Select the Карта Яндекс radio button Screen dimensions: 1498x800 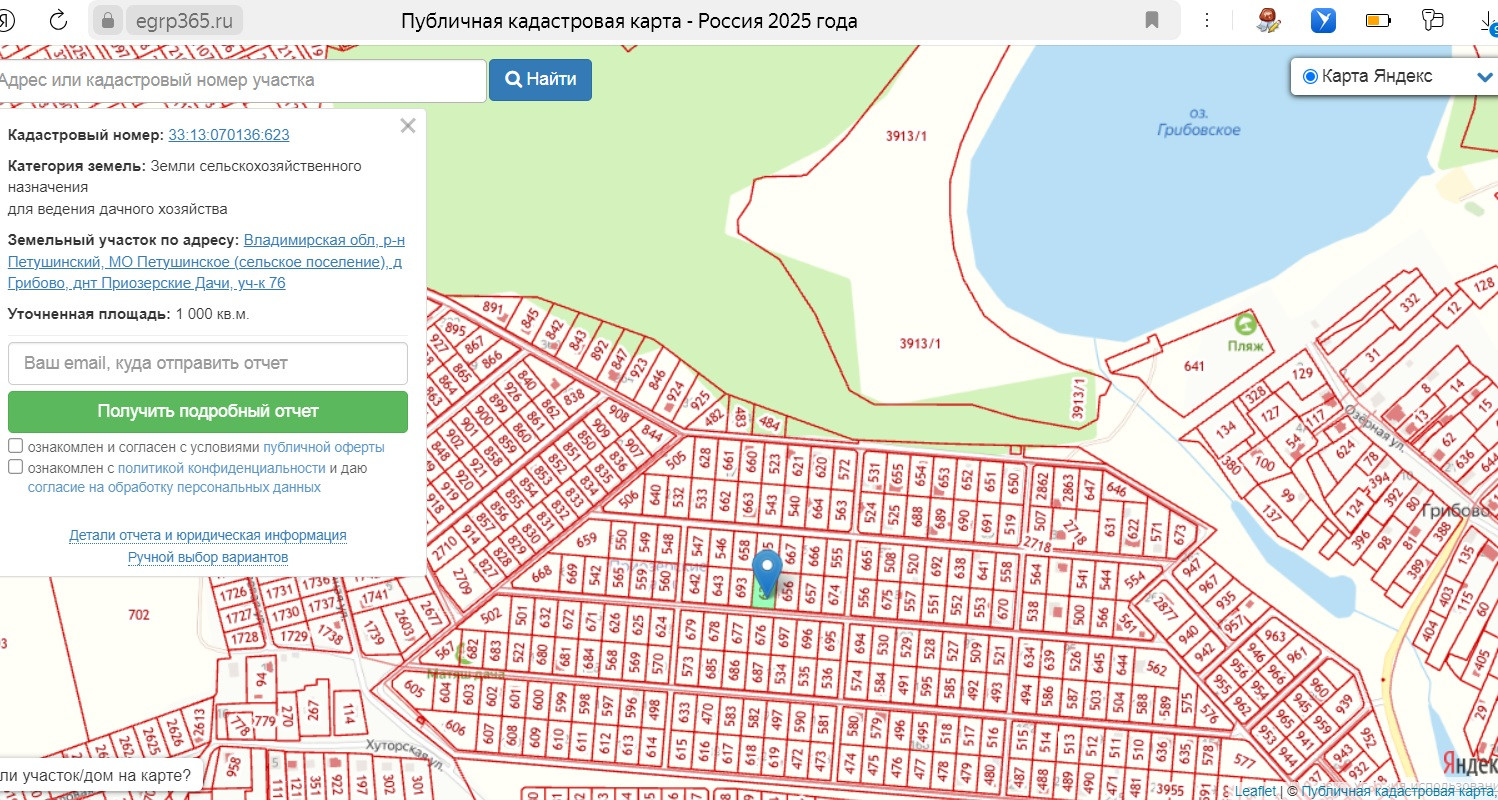[x=1310, y=77]
